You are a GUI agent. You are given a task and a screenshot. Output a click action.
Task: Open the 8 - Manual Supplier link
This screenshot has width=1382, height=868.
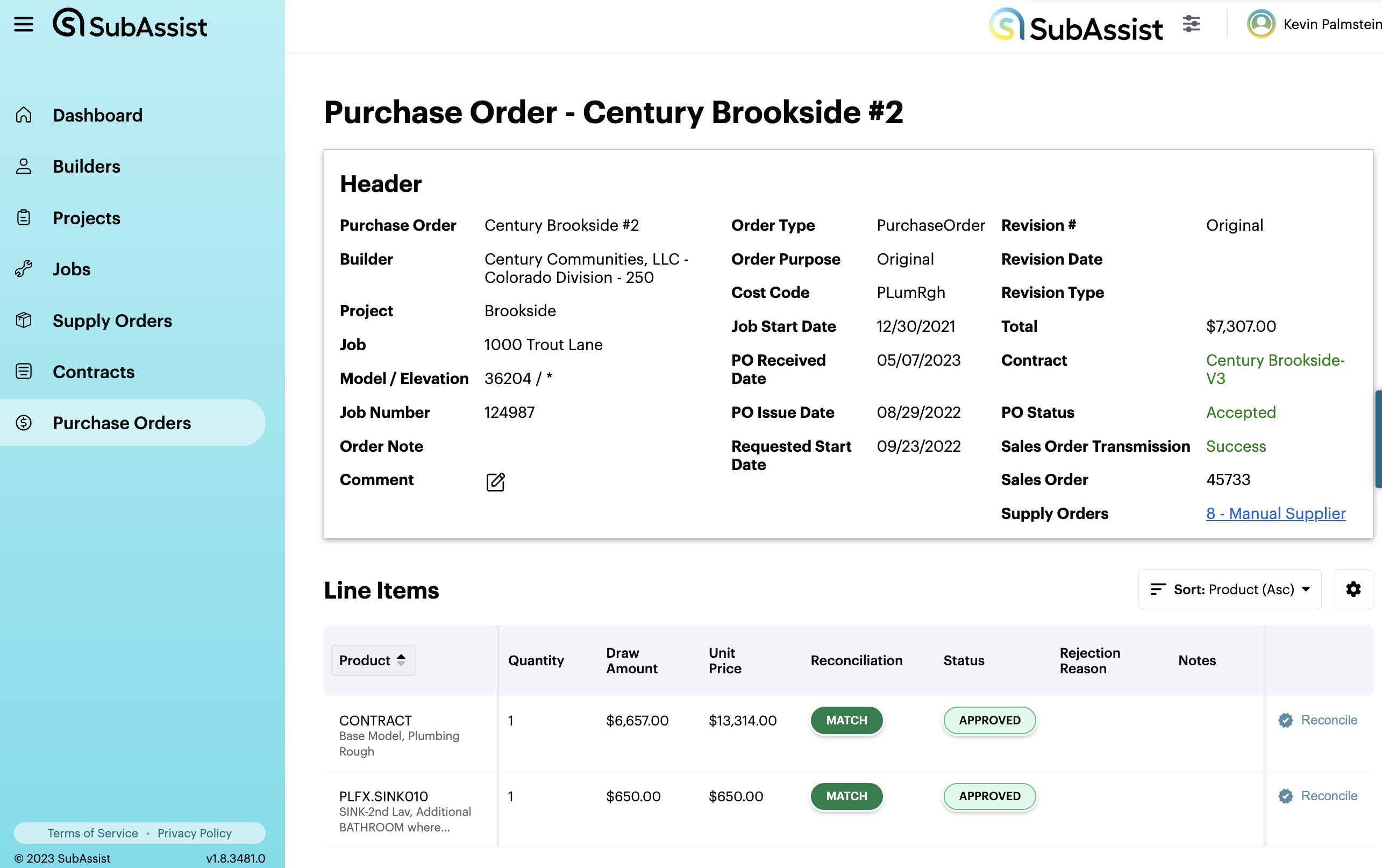click(x=1275, y=513)
